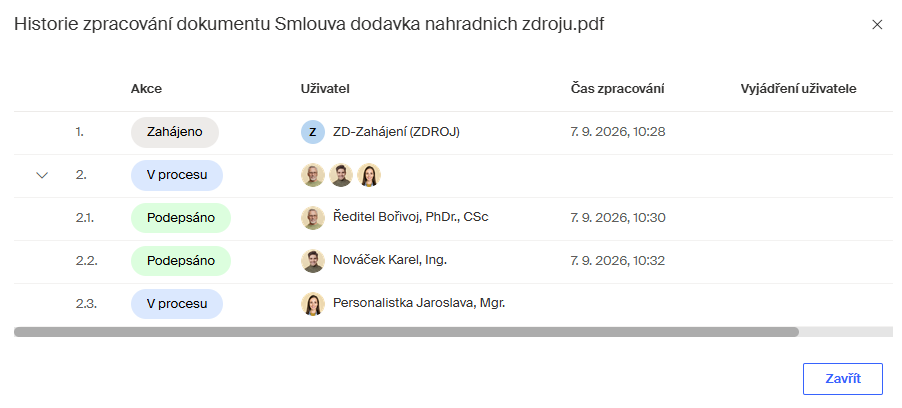Viewport: 902px width, 408px height.
Task: Click the Podepsáno badge in row 2.2
Action: click(x=181, y=261)
